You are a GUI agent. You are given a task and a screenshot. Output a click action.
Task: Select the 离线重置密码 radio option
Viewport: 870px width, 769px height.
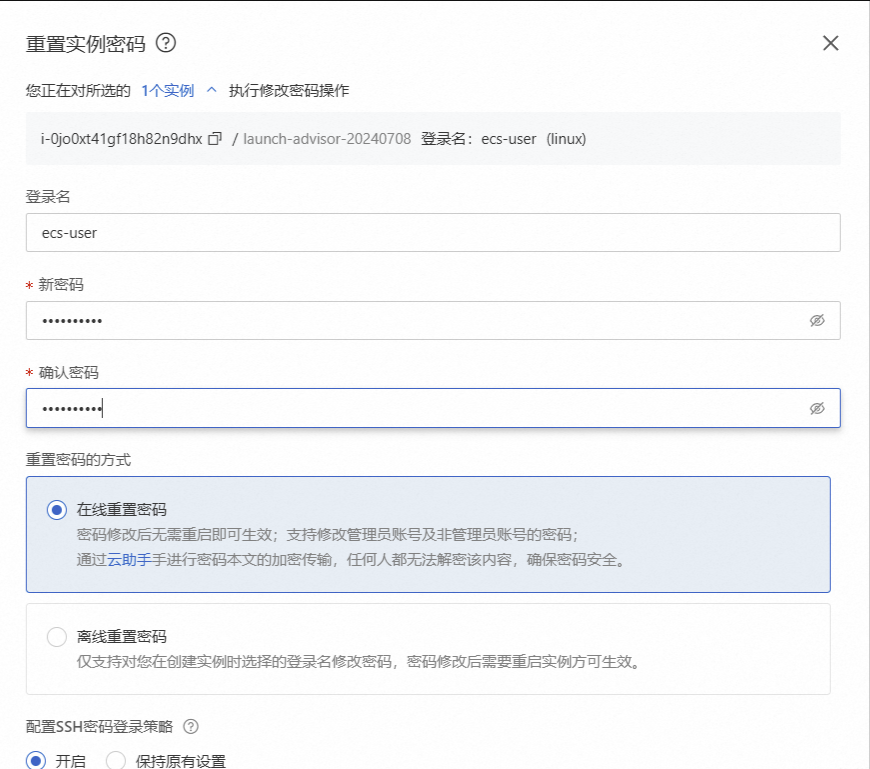point(57,637)
